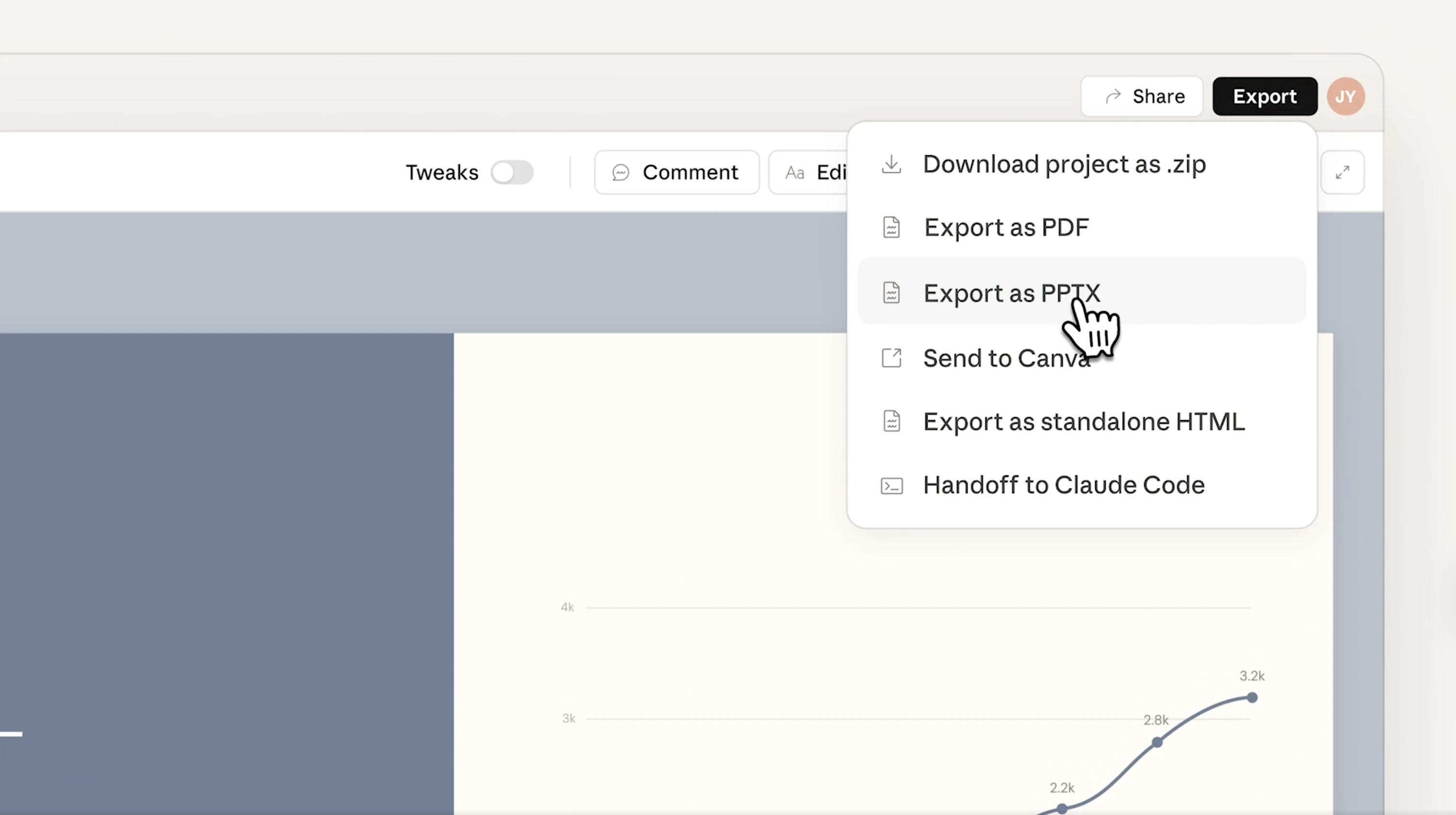Image resolution: width=1456 pixels, height=815 pixels.
Task: Click the Comment button
Action: pyautogui.click(x=677, y=172)
